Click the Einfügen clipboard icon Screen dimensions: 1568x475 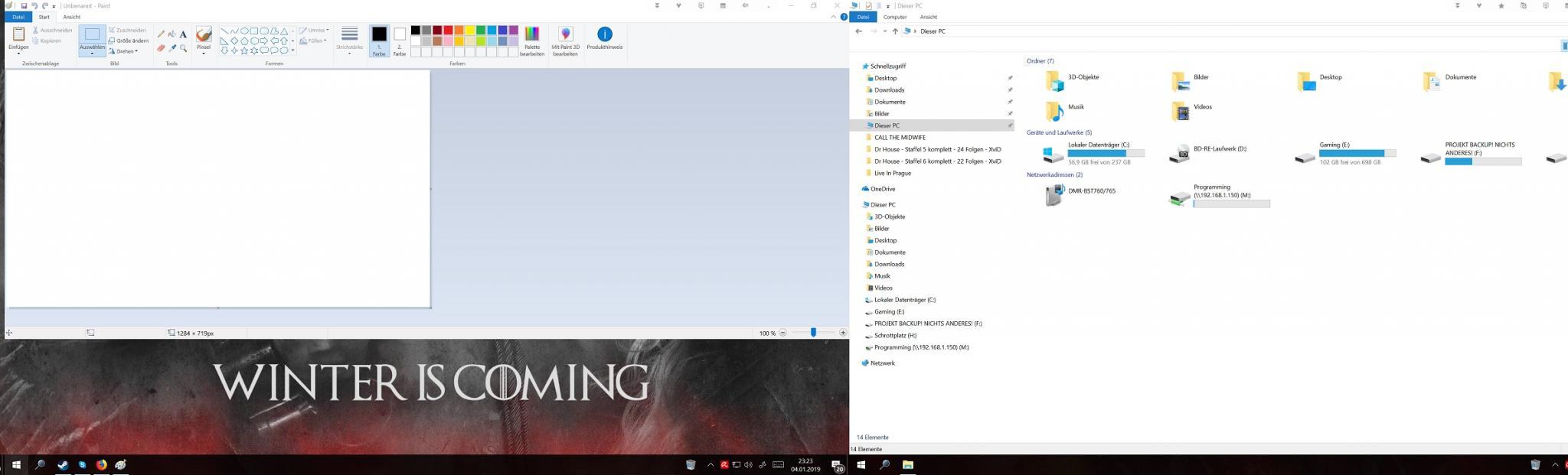18,35
